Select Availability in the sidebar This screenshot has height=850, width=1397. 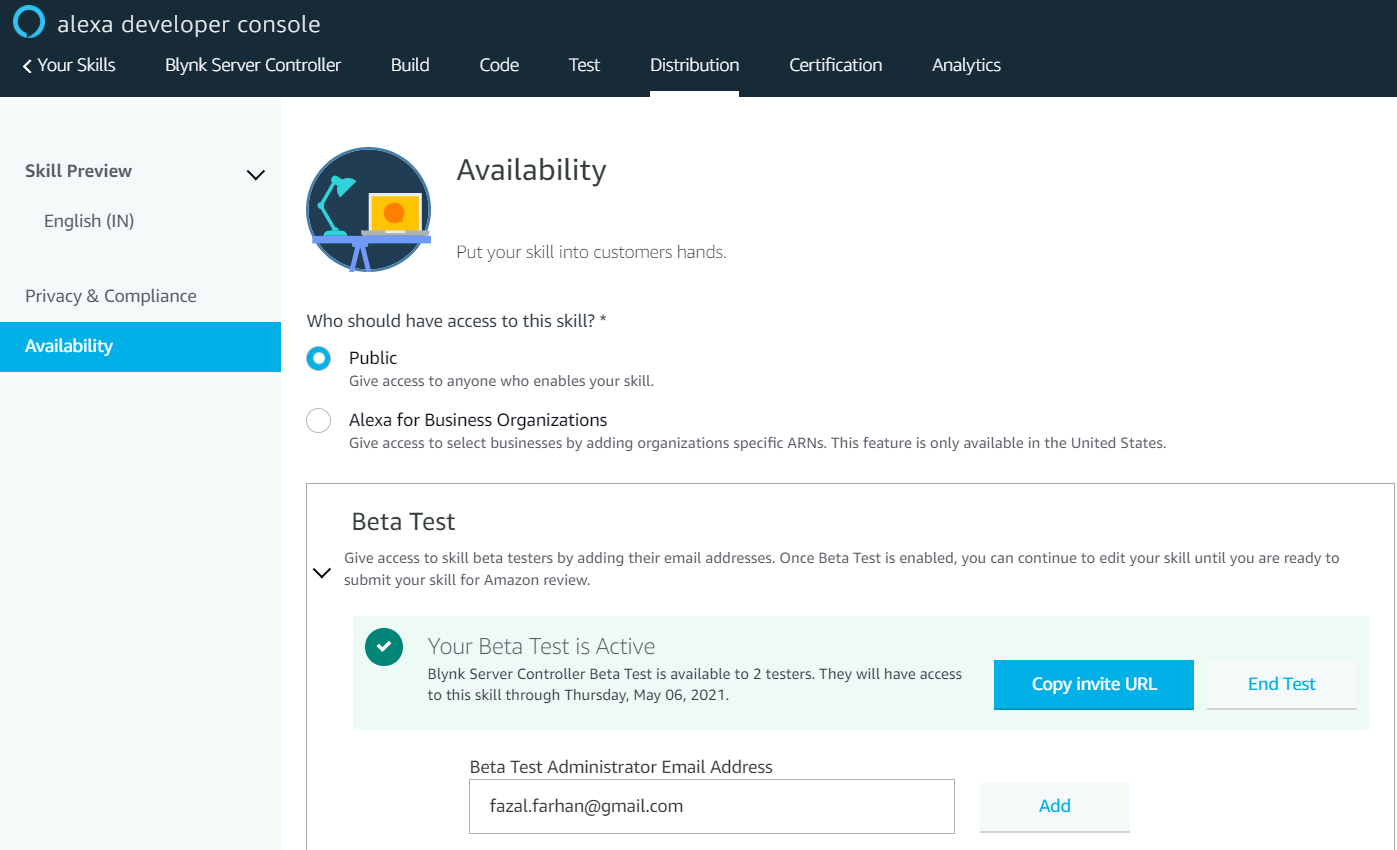coord(140,346)
